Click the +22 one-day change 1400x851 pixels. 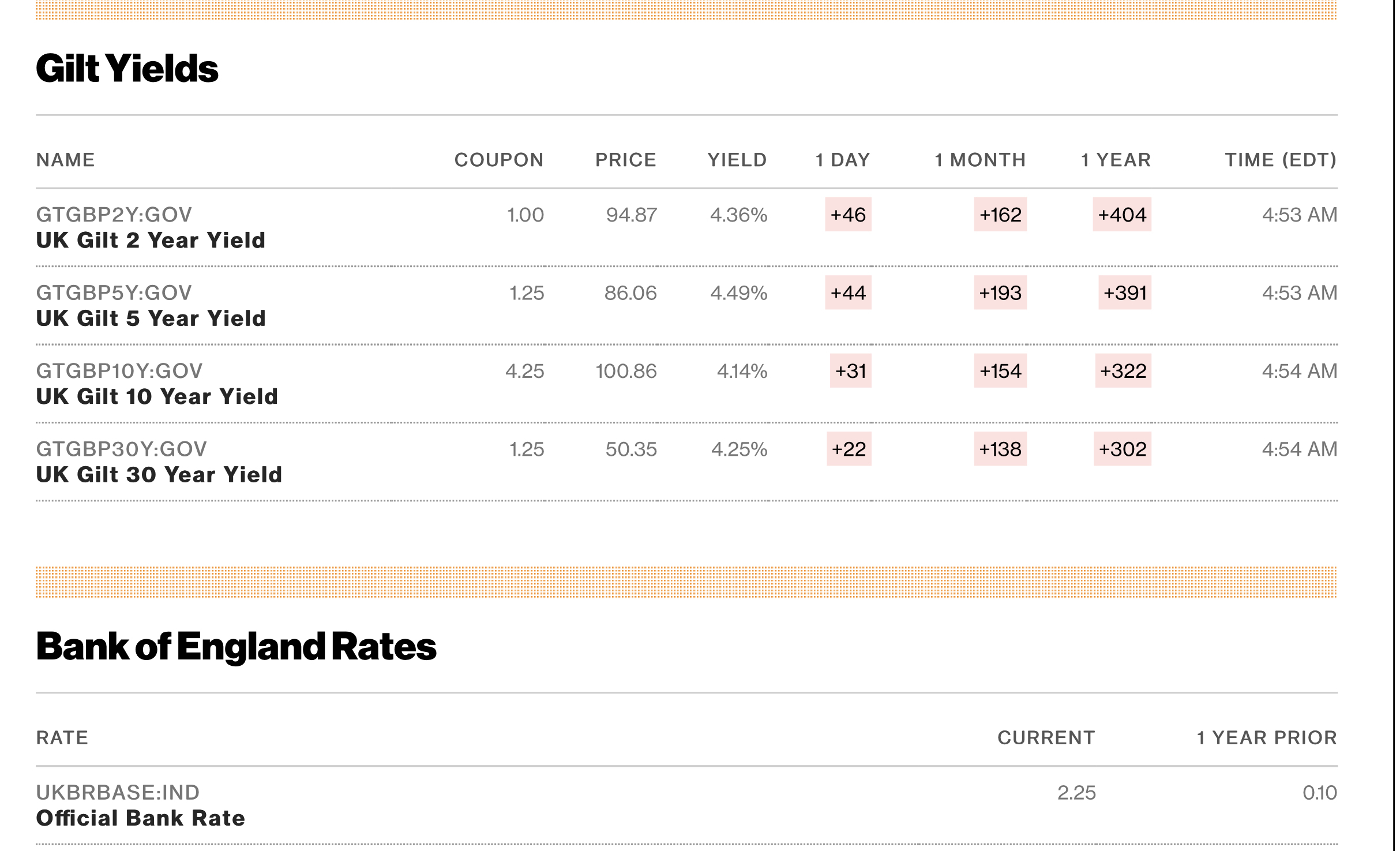(849, 449)
